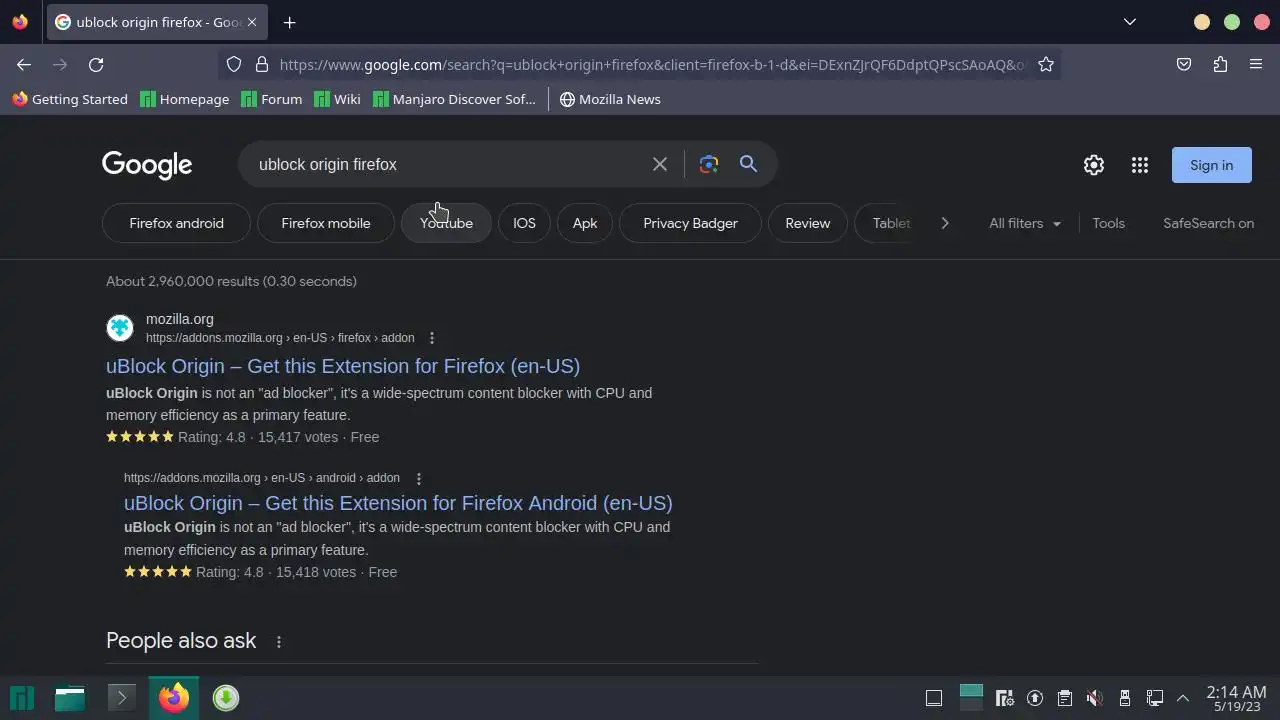1280x720 pixels.
Task: Open the tracking protection shield icon
Action: pos(234,64)
